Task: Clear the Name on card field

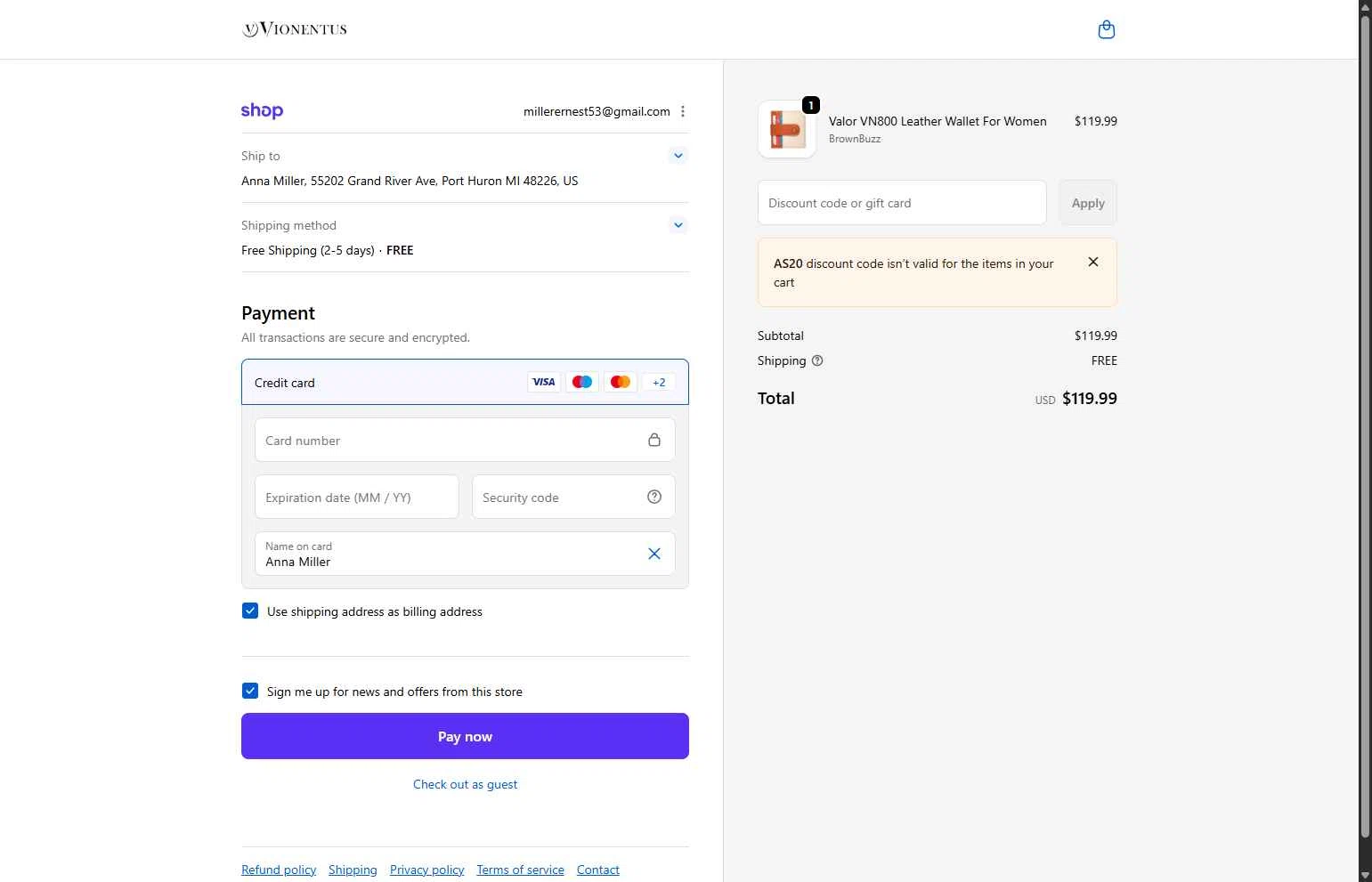Action: pyautogui.click(x=654, y=554)
